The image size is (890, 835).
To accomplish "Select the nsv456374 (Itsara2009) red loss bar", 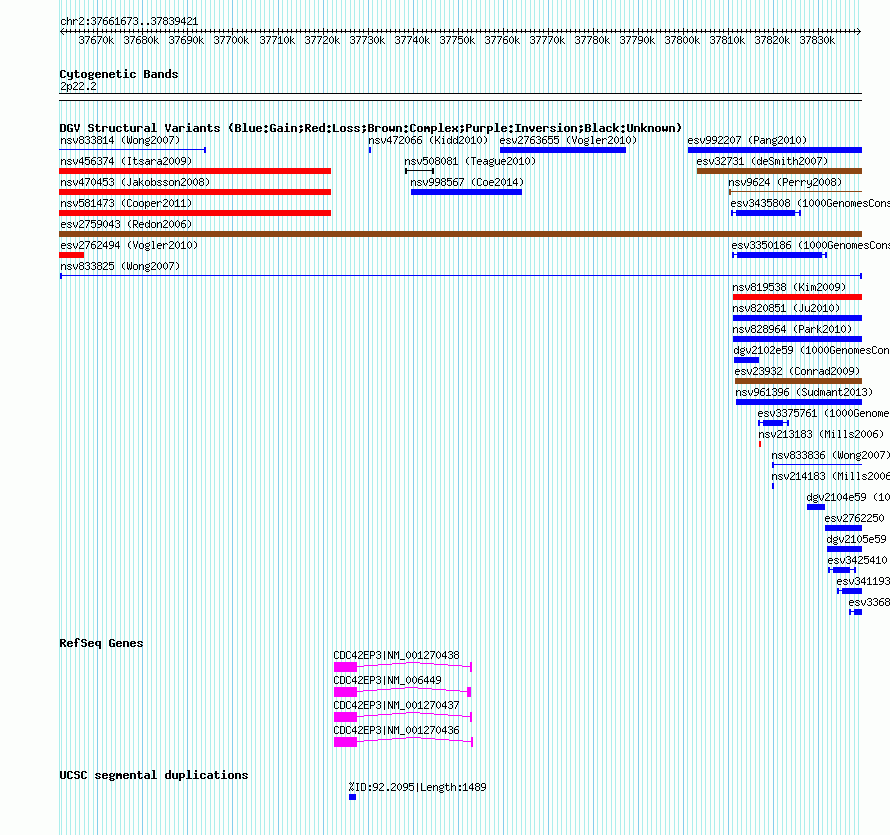I will coord(195,171).
